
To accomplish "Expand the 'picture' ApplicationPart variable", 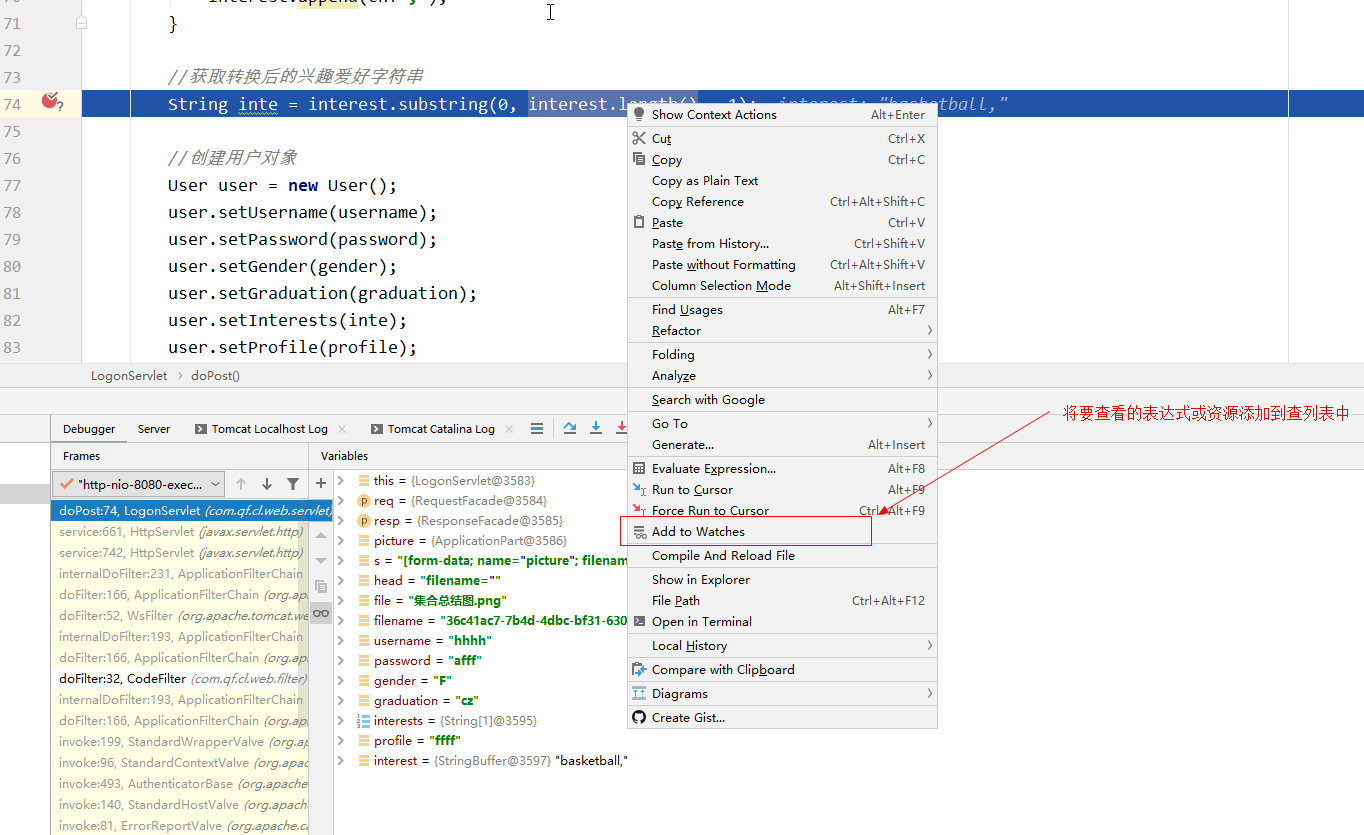I will click(x=342, y=541).
